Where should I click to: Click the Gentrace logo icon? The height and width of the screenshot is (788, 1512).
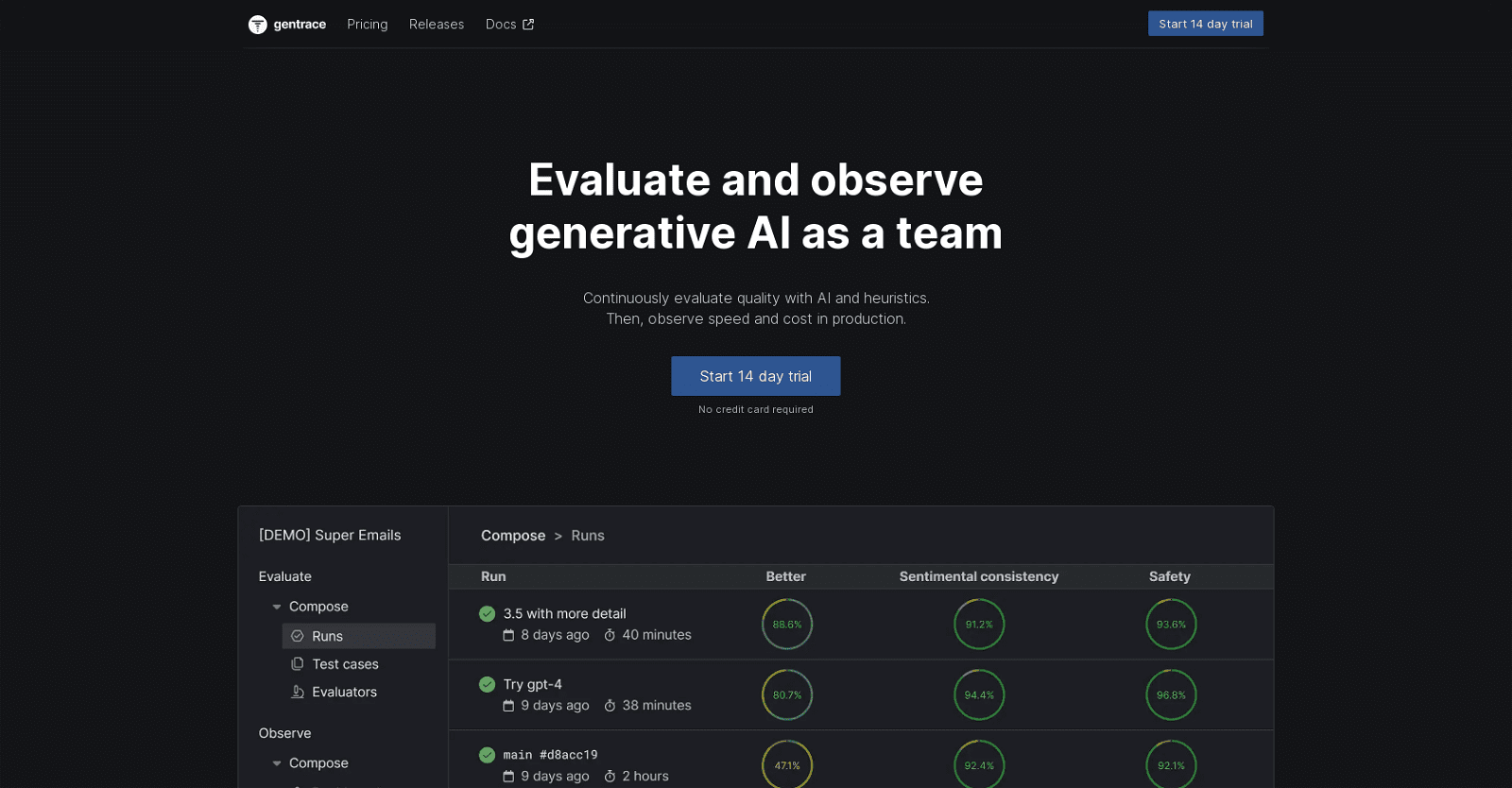[257, 25]
